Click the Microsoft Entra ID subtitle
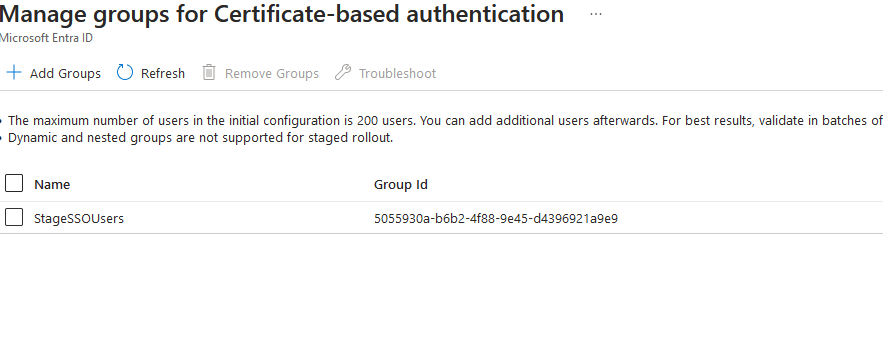Image resolution: width=883 pixels, height=364 pixels. [x=46, y=38]
